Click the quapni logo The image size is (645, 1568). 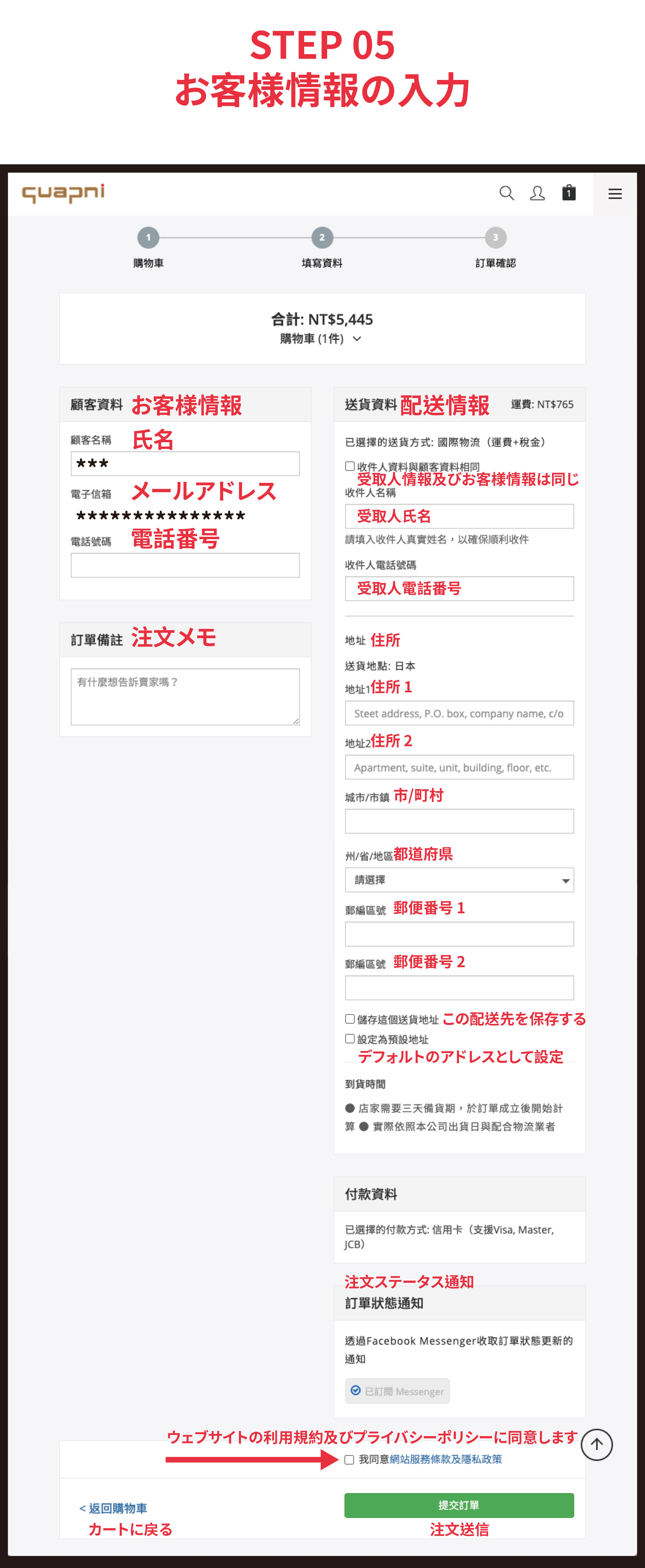[x=63, y=194]
